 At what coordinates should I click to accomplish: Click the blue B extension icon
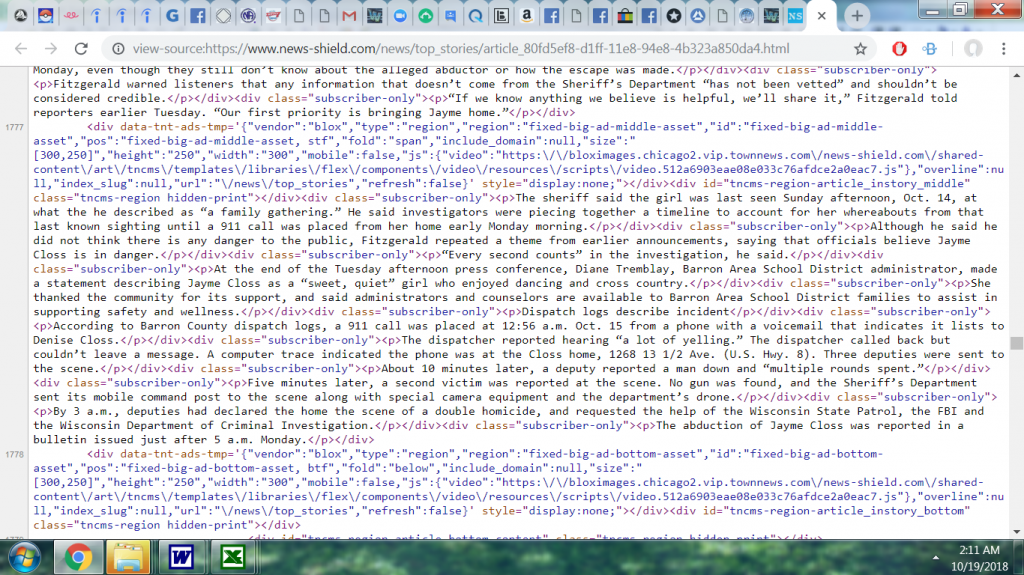(929, 48)
